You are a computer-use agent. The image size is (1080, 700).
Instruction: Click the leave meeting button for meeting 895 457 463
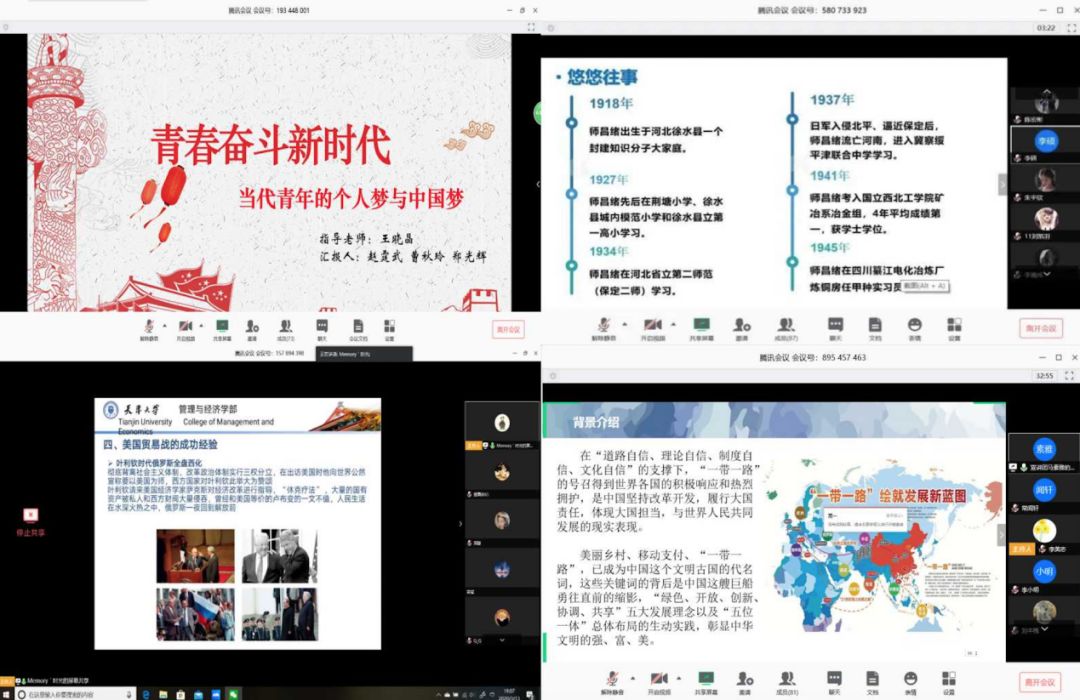coord(1039,682)
